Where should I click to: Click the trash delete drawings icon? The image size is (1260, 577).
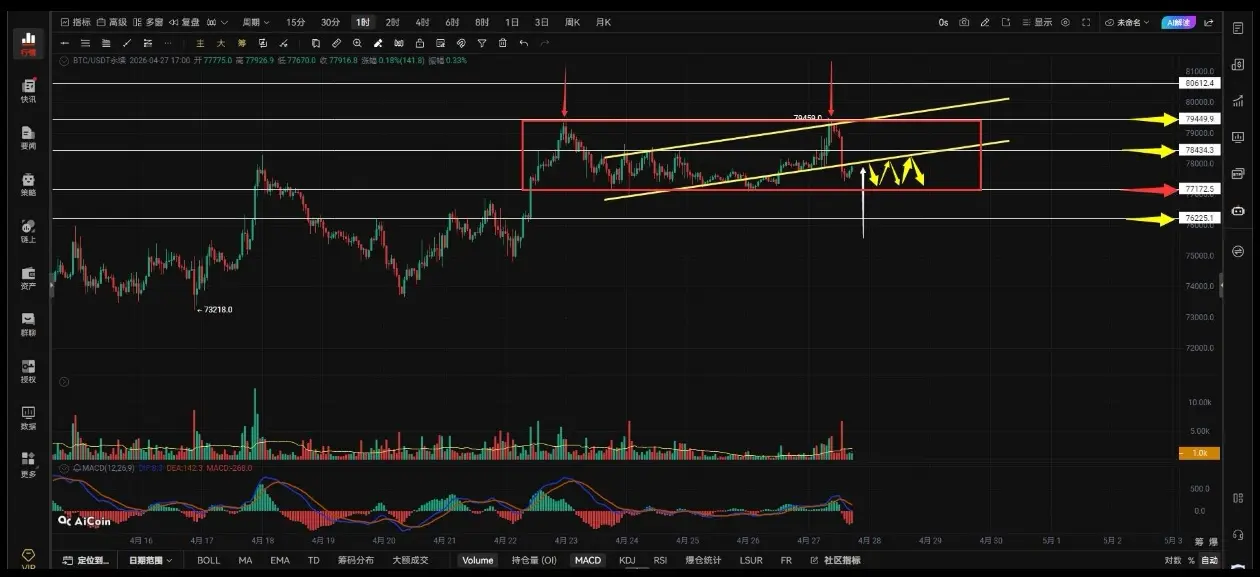point(502,43)
